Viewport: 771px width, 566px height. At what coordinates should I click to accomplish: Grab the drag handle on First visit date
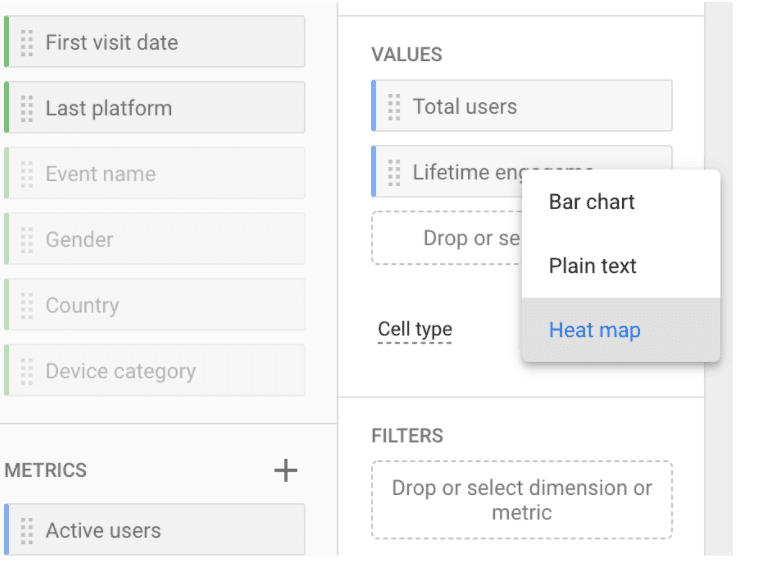point(27,43)
